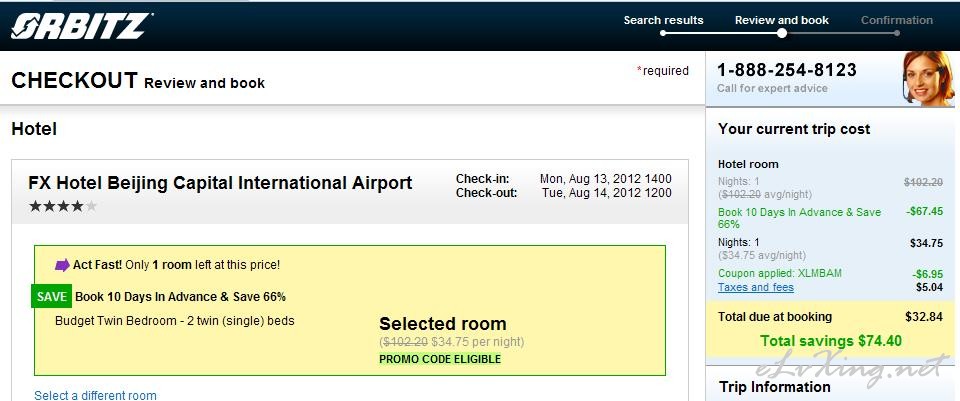Click the Trip Information heading
The image size is (960, 401).
(x=774, y=387)
